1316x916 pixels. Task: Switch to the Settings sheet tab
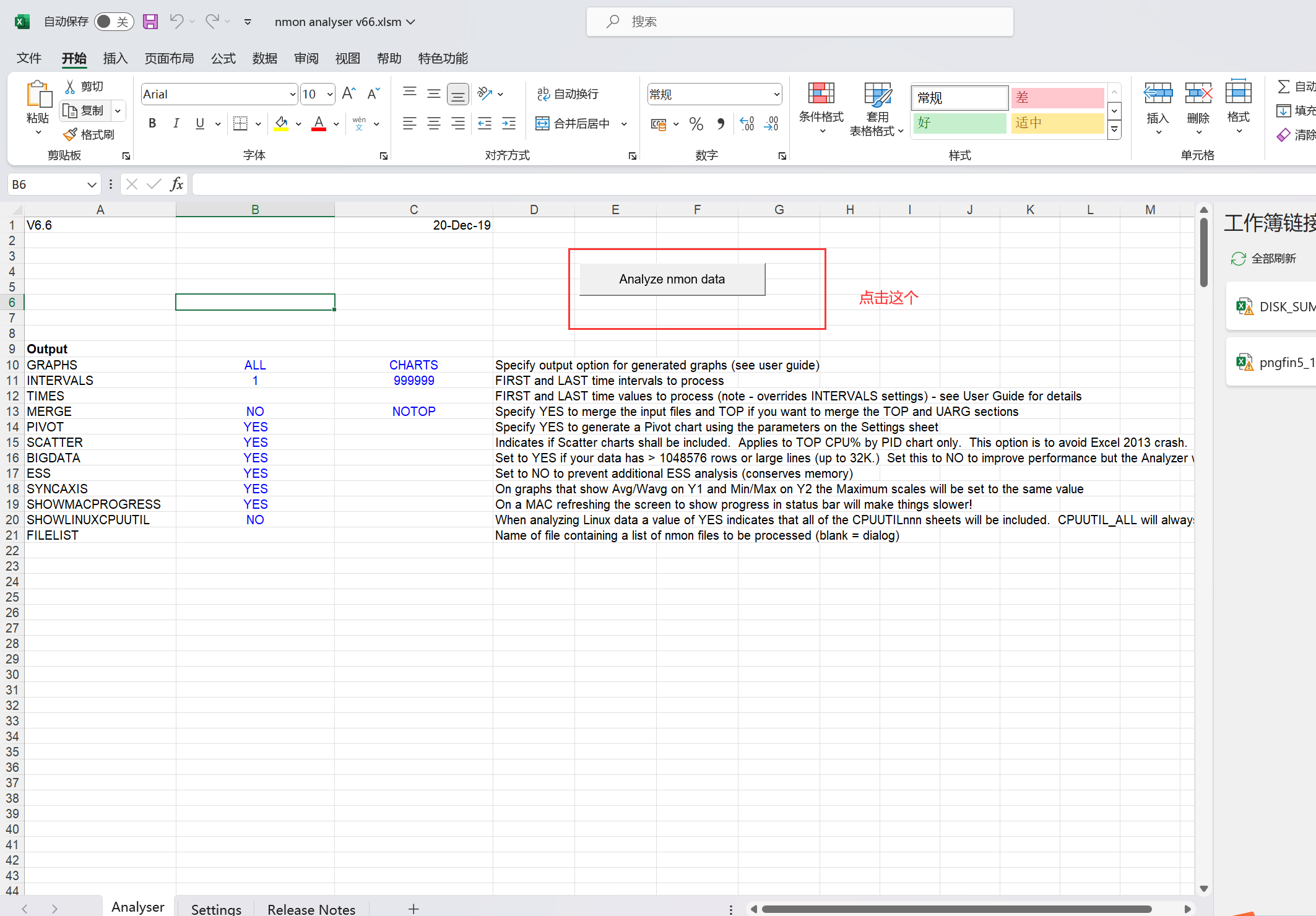[x=216, y=909]
